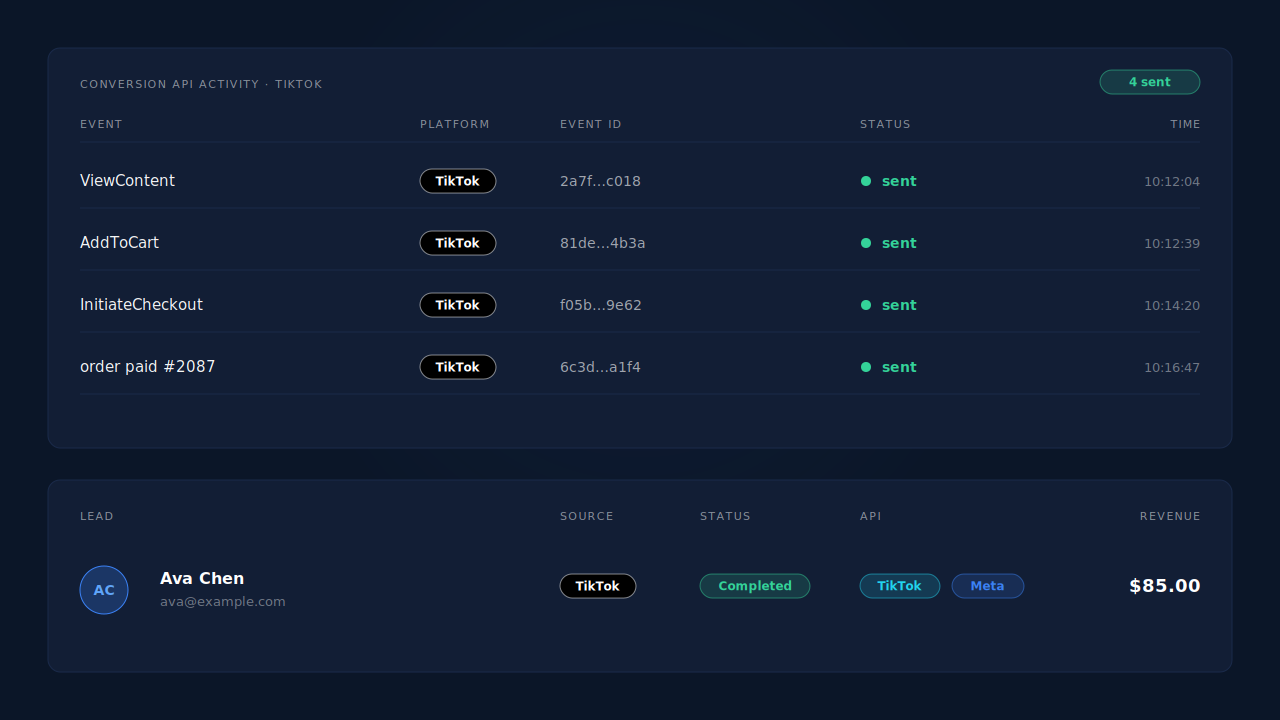Click the Meta API tag
This screenshot has width=1280, height=720.
(x=988, y=586)
